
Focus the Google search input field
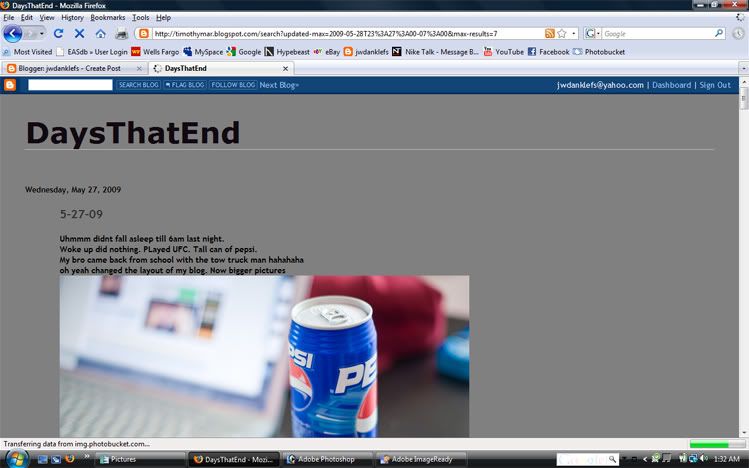click(x=657, y=33)
